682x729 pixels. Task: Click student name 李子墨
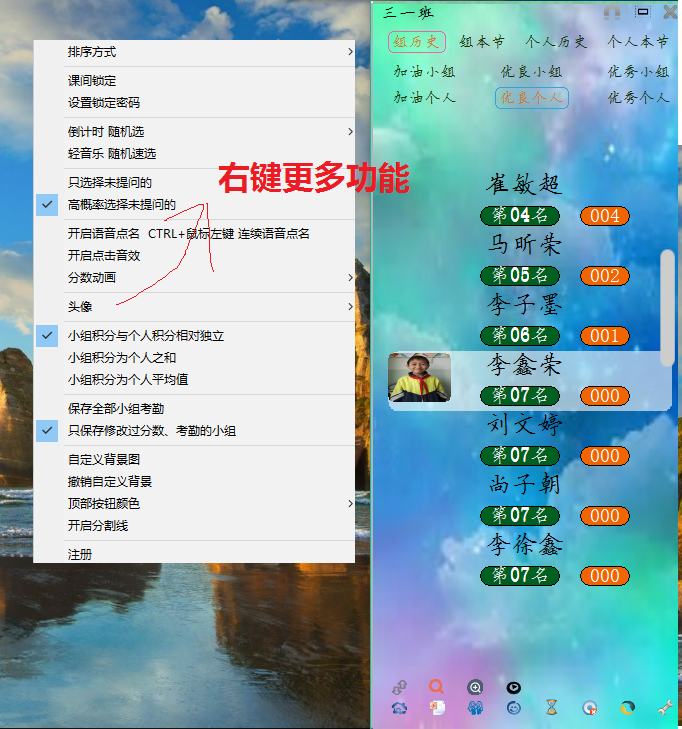click(x=524, y=305)
